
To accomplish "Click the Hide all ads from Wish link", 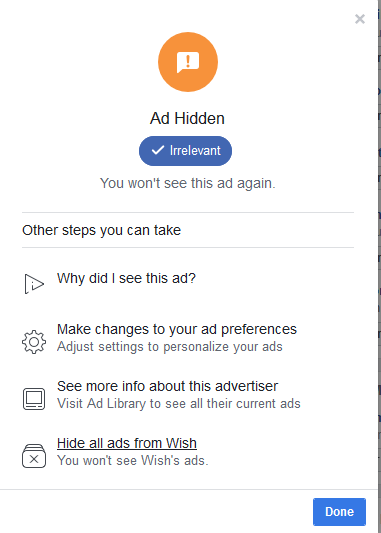I will pos(127,443).
